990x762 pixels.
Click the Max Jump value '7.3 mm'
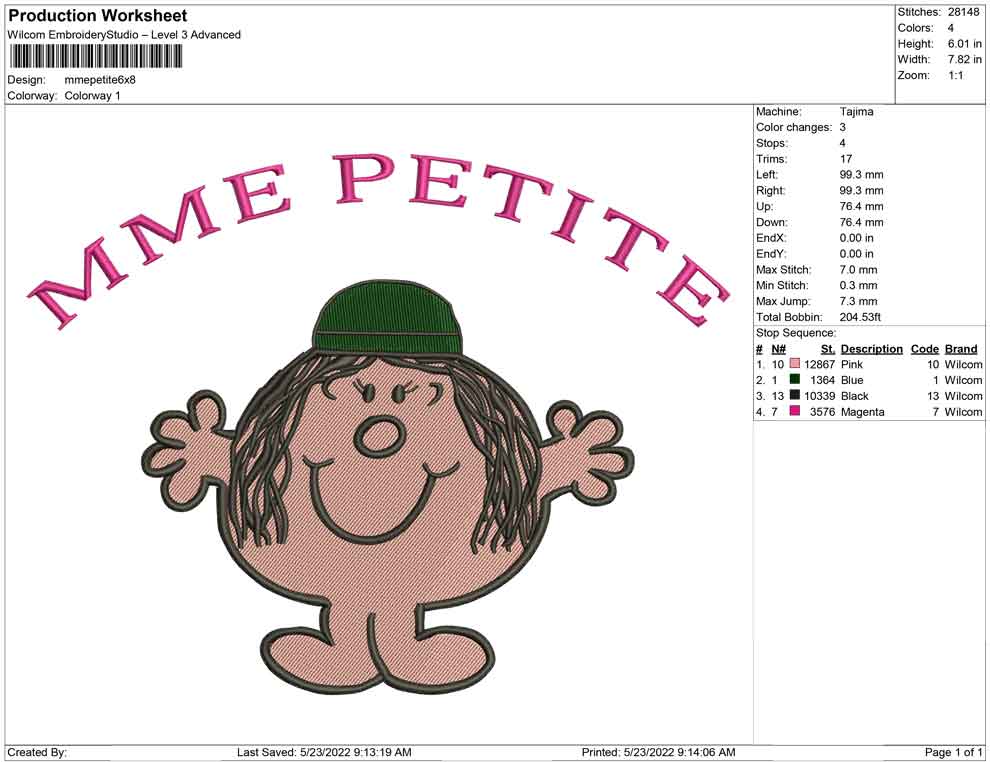tap(858, 301)
